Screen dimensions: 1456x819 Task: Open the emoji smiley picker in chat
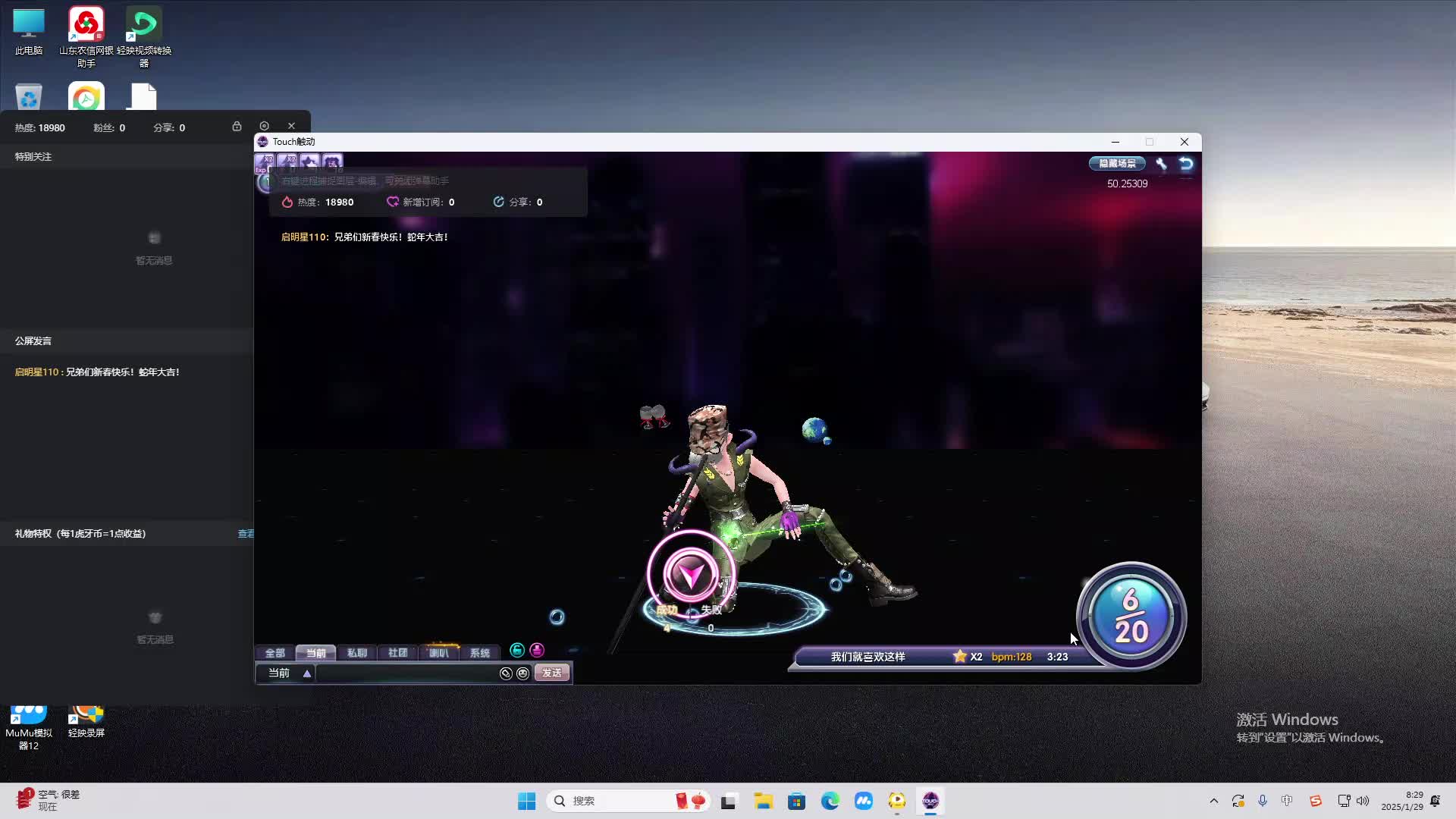[522, 673]
